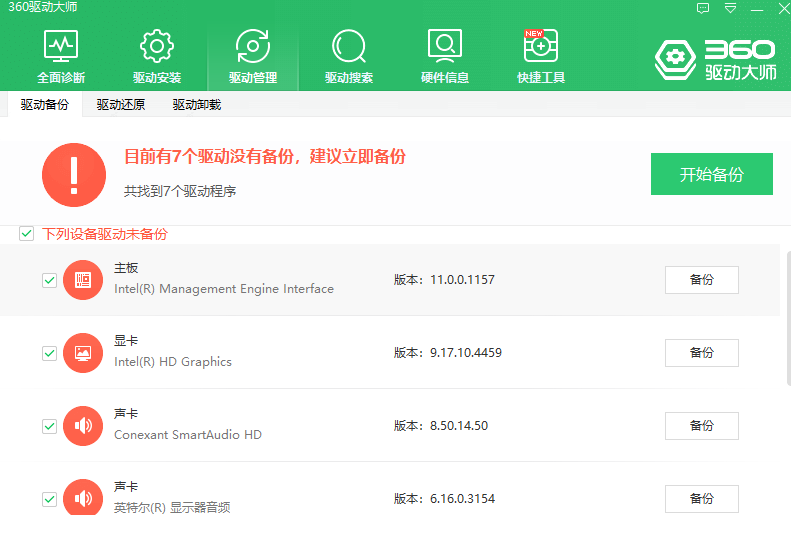791x549 pixels.
Task: Select the 驱动管理 top navigation tab
Action: click(253, 56)
